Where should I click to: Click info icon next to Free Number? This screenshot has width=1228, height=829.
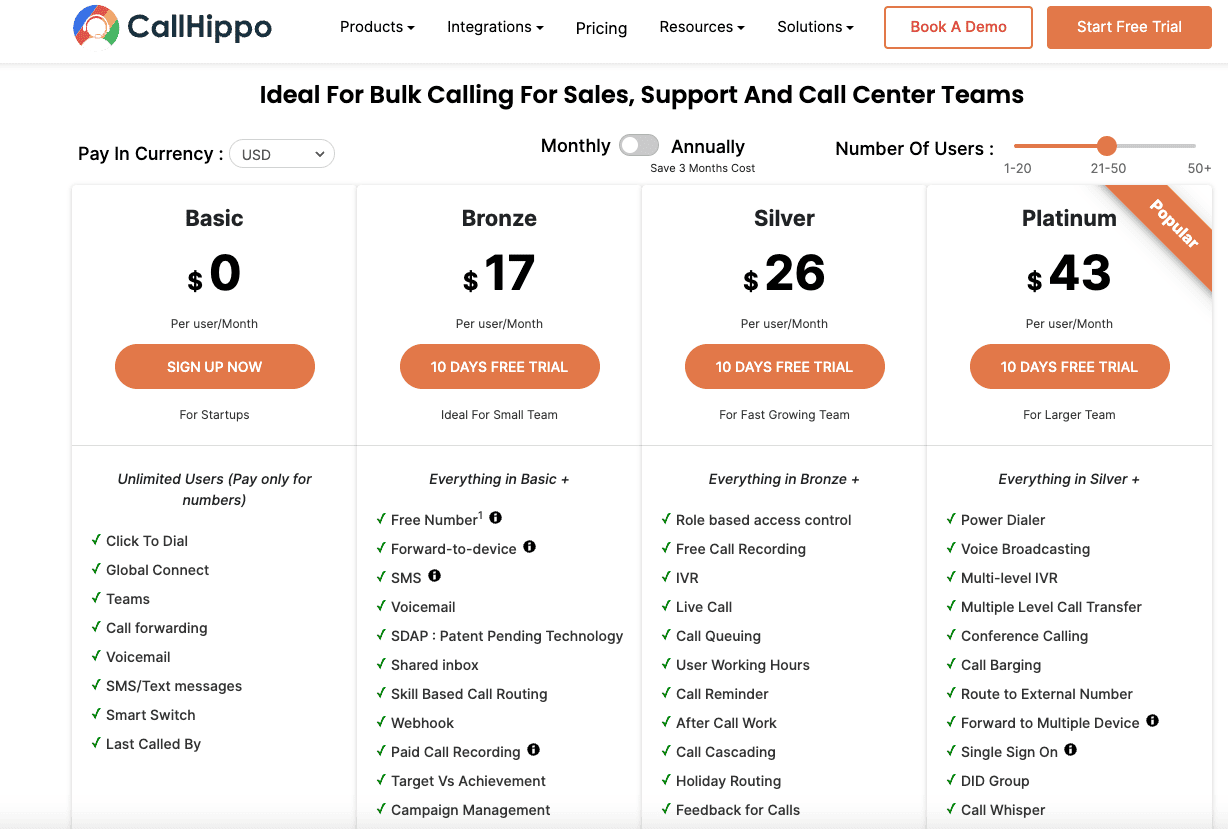pyautogui.click(x=495, y=518)
